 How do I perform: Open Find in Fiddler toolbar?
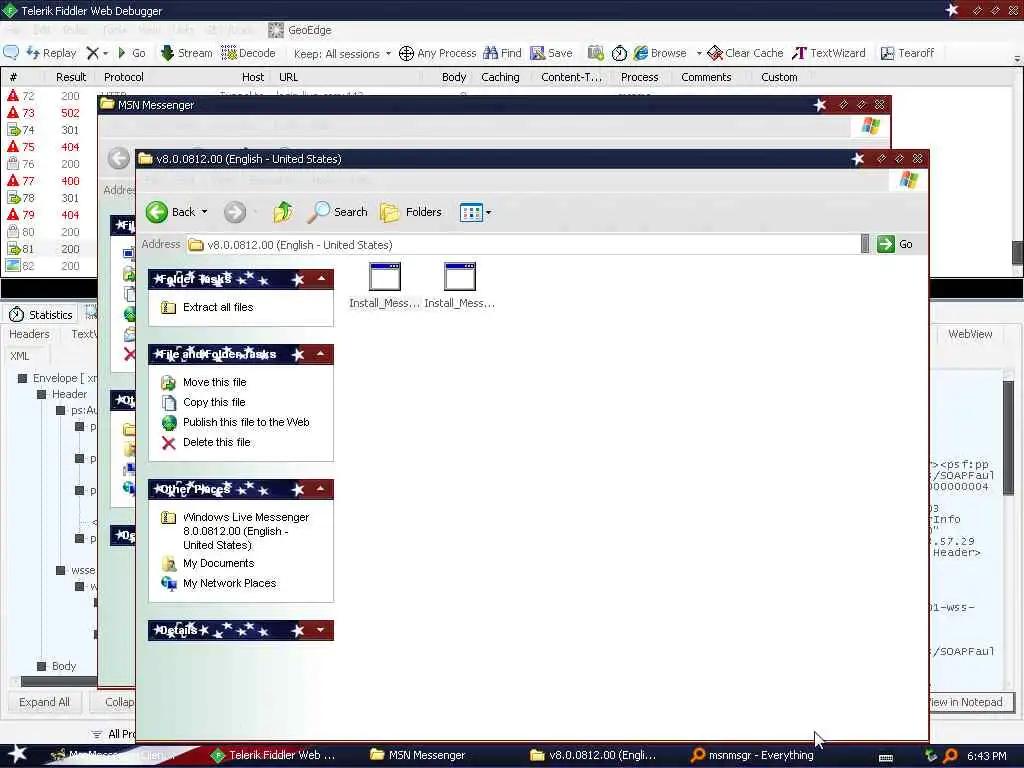click(x=502, y=53)
